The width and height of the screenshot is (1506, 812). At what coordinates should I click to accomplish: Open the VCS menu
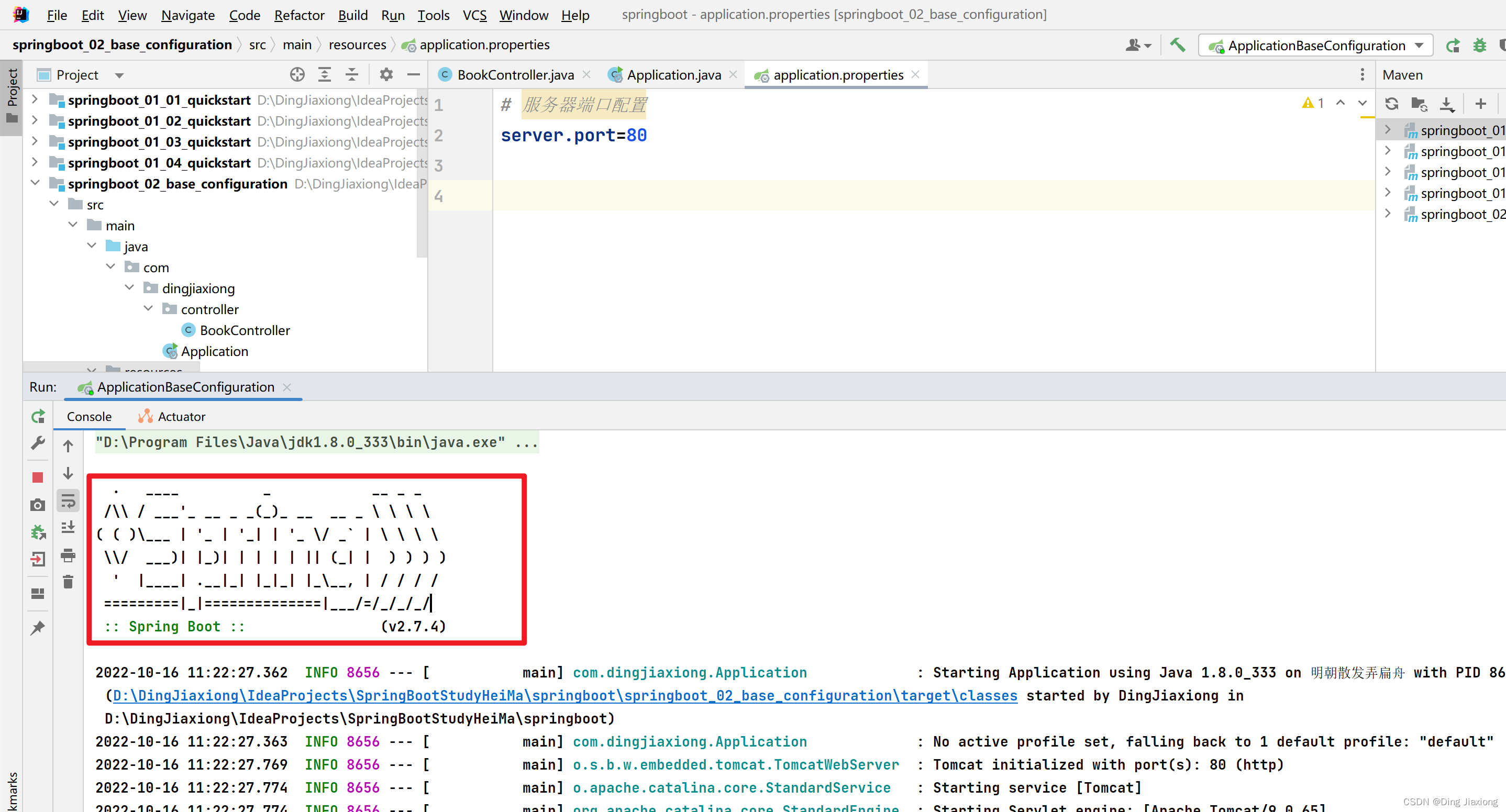coord(474,15)
